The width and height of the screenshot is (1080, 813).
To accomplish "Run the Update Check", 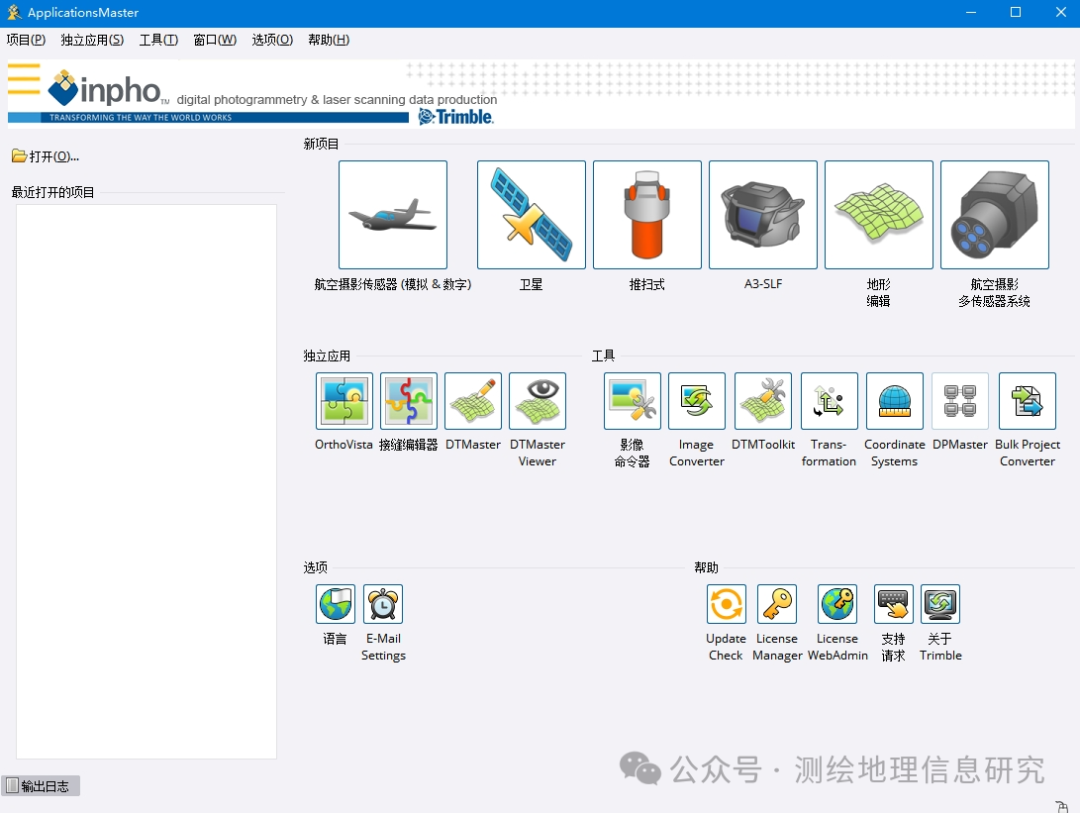I will point(726,604).
